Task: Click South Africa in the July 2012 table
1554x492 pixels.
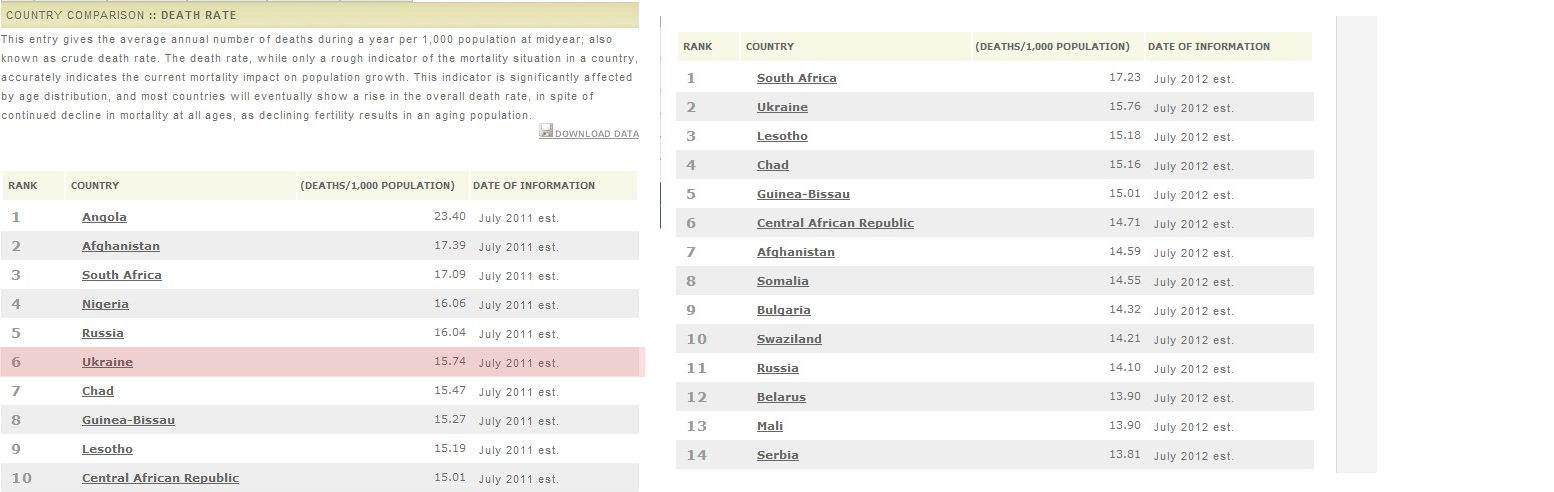Action: (x=796, y=78)
